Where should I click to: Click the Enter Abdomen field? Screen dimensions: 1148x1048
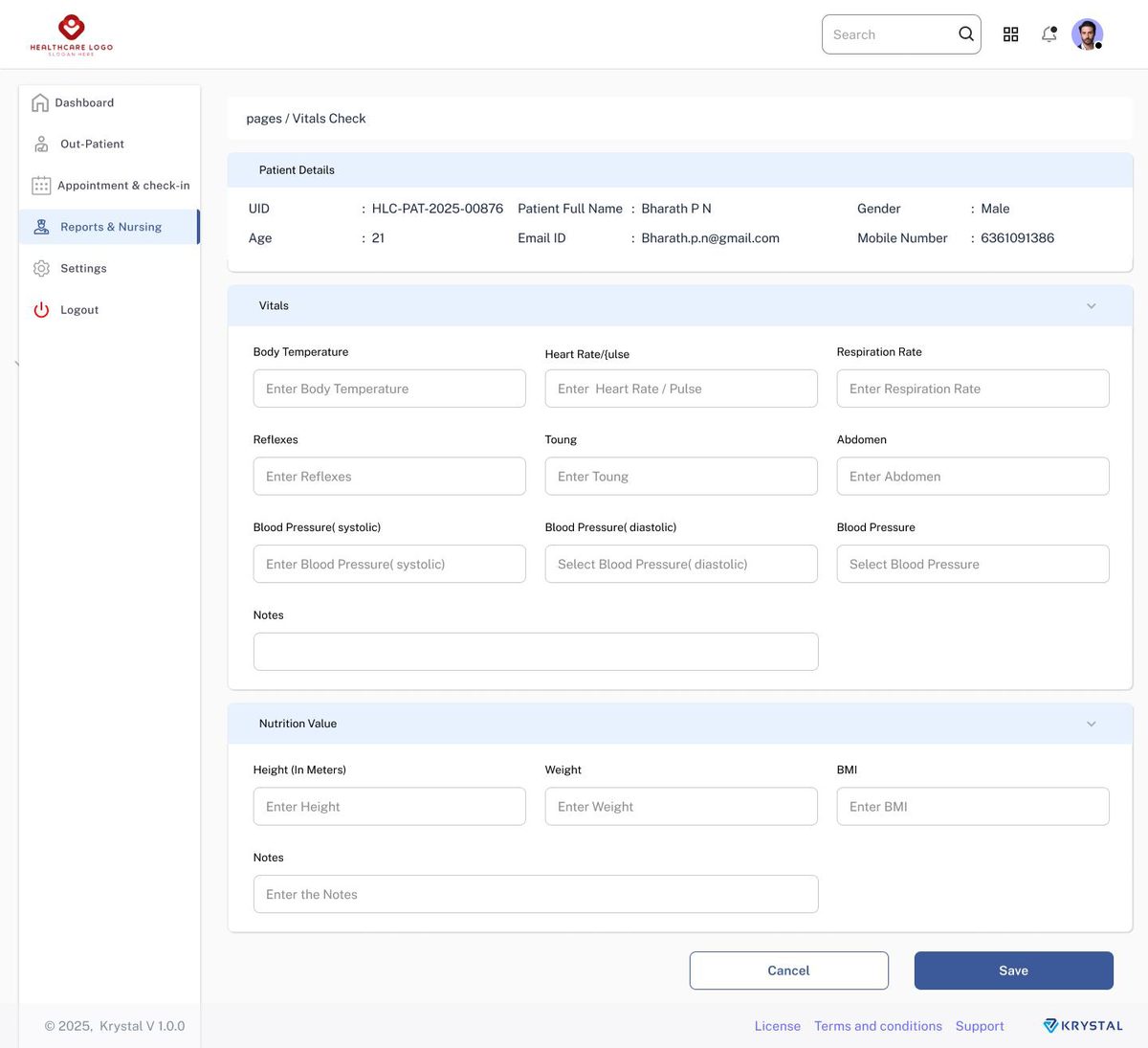click(x=973, y=477)
